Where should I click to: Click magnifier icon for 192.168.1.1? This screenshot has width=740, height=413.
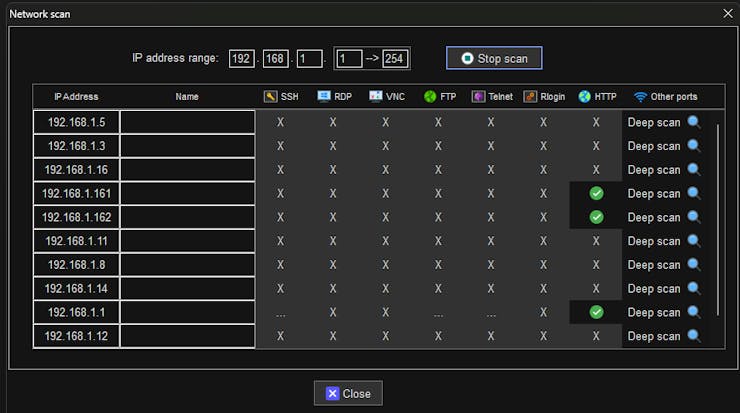coord(694,312)
